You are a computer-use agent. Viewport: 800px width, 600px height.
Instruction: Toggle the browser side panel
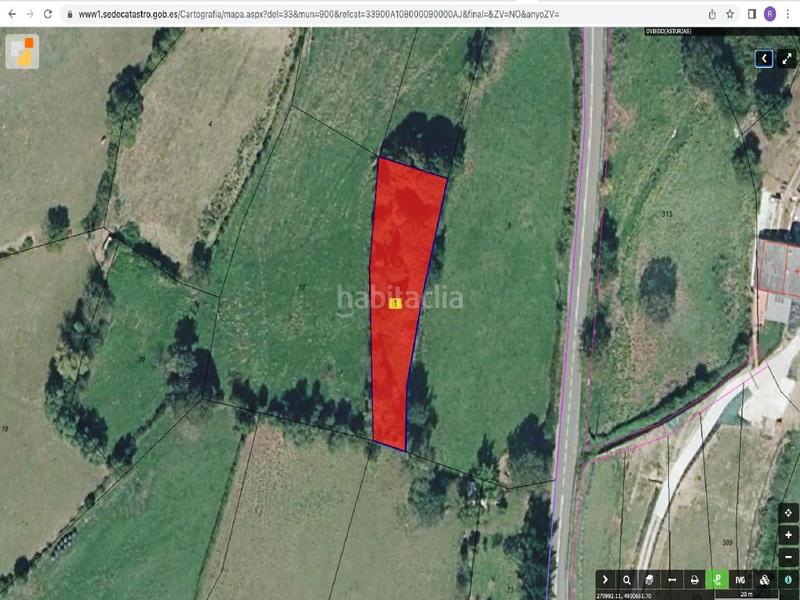[x=752, y=14]
